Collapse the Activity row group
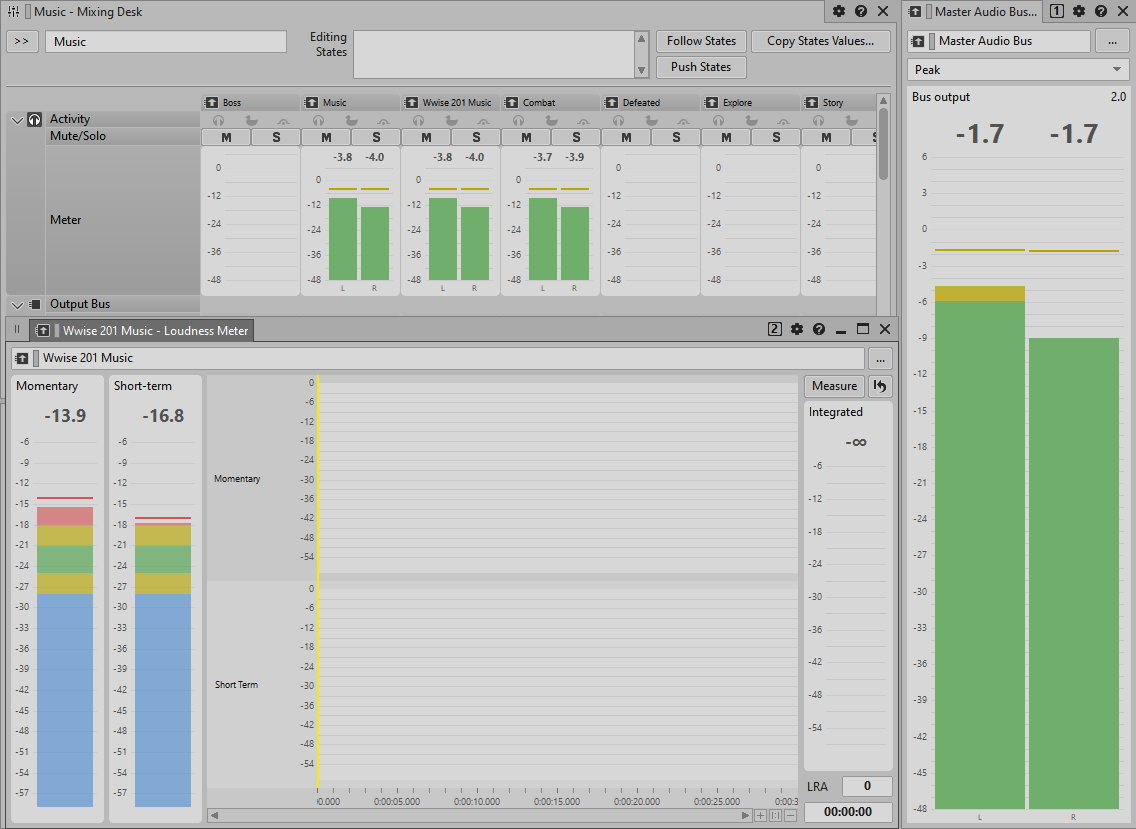 pyautogui.click(x=17, y=120)
